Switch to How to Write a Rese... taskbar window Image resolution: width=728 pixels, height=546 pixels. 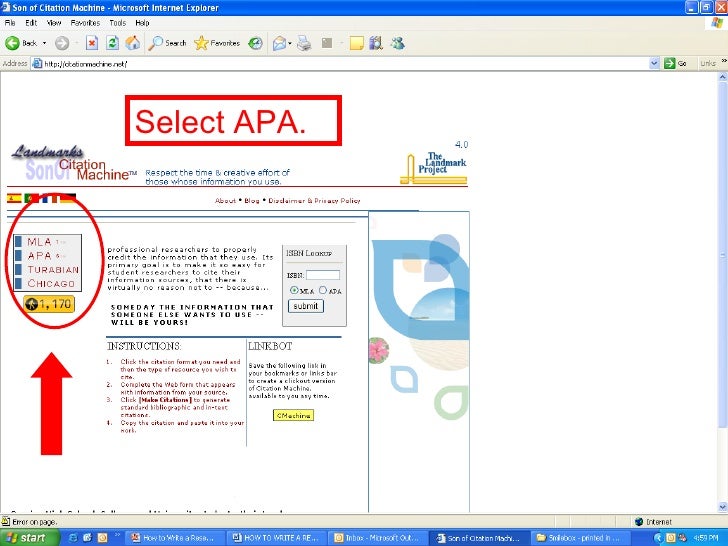[175, 538]
